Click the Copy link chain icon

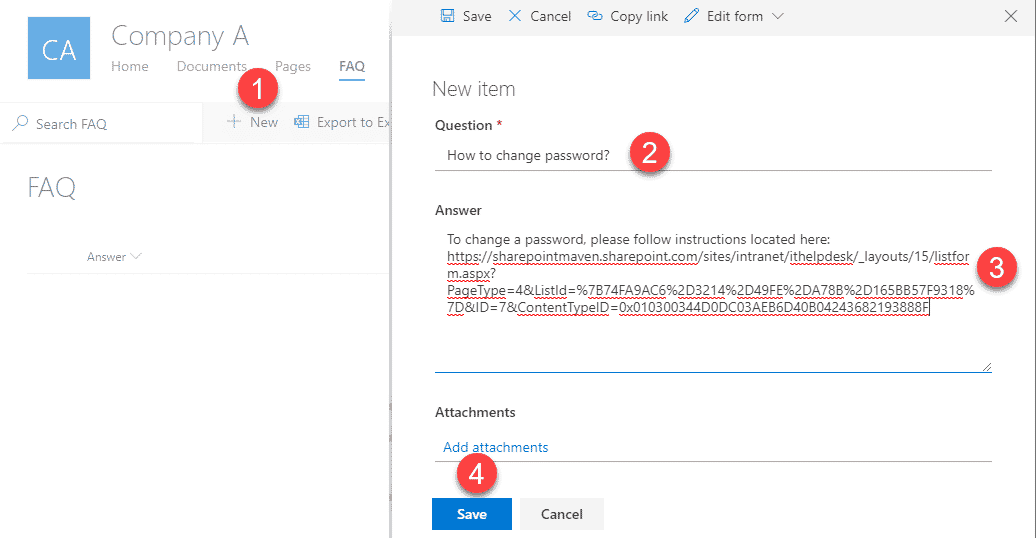595,16
